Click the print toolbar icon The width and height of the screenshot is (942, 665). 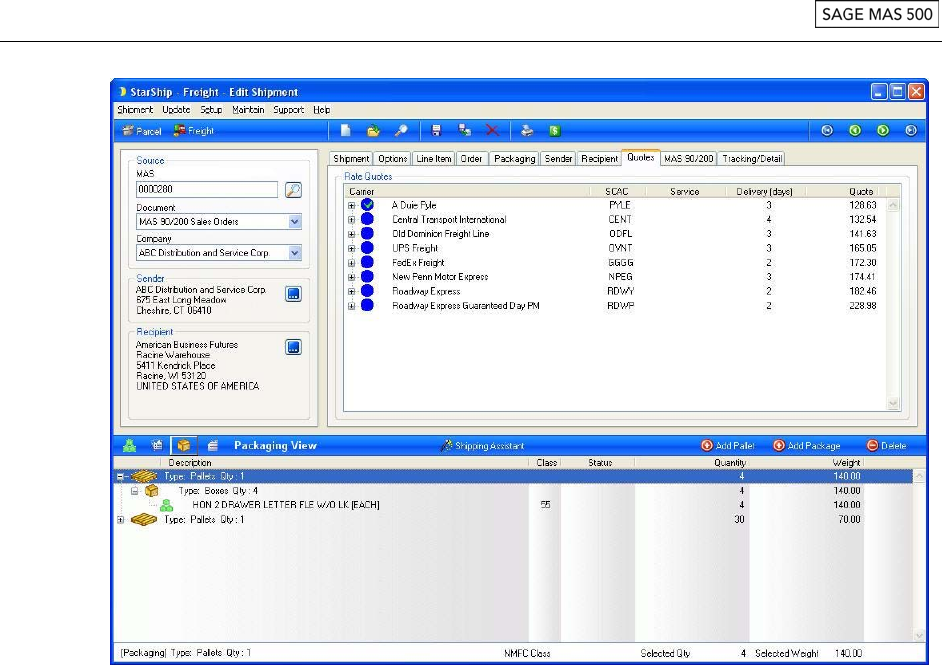(x=527, y=131)
